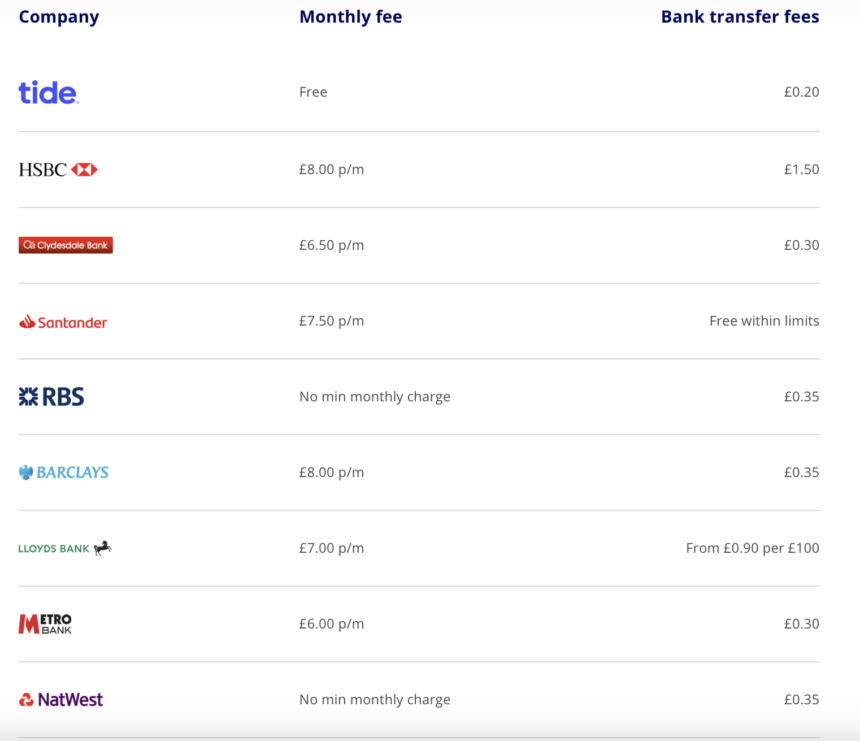Click the Santander logo
The width and height of the screenshot is (860, 741).
click(63, 322)
